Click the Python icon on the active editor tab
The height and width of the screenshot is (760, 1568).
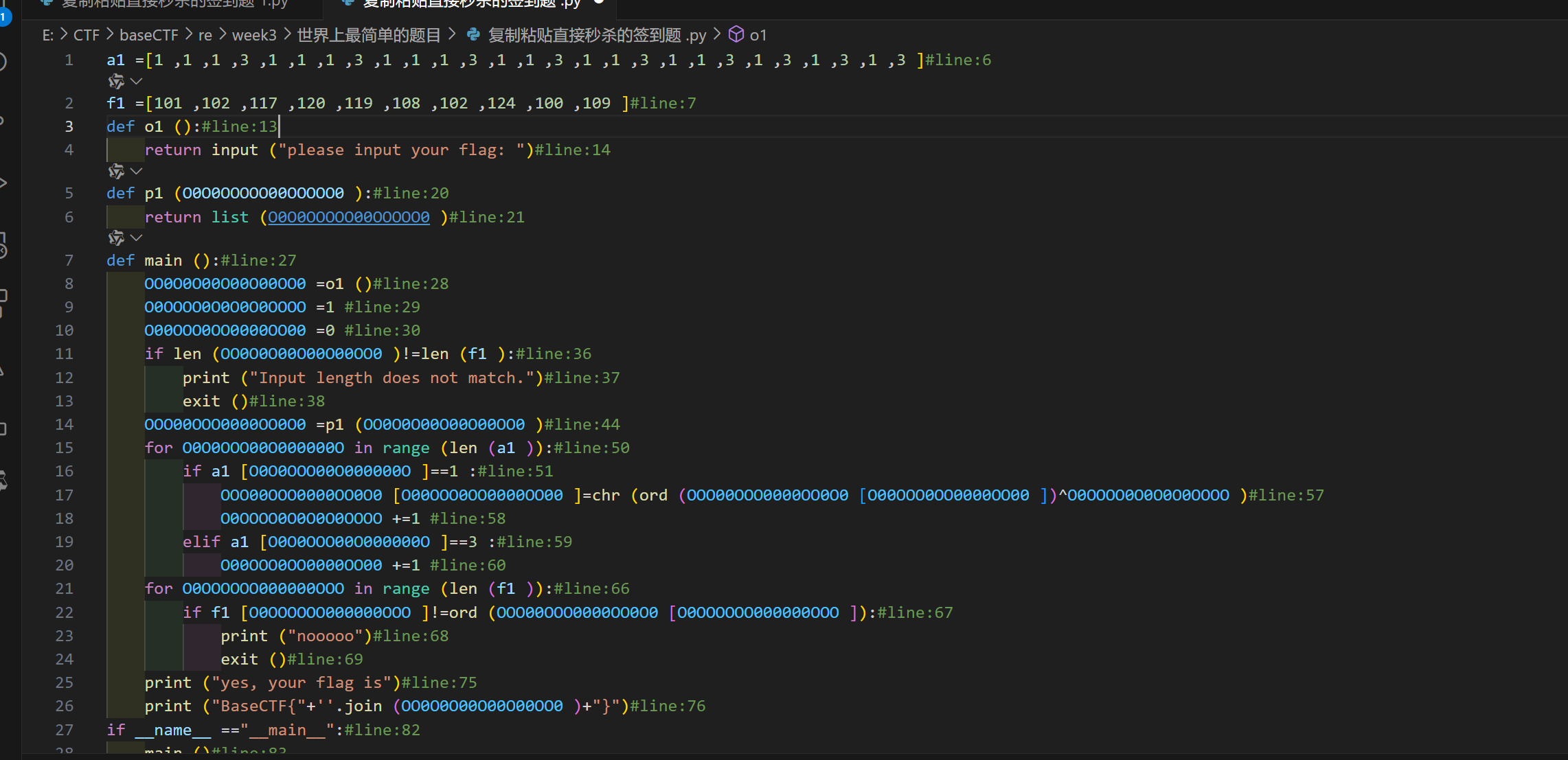347,5
